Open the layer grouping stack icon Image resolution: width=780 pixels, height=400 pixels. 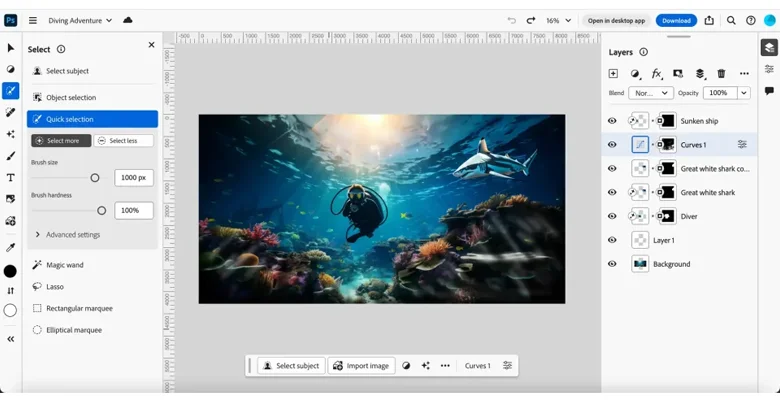(x=700, y=74)
